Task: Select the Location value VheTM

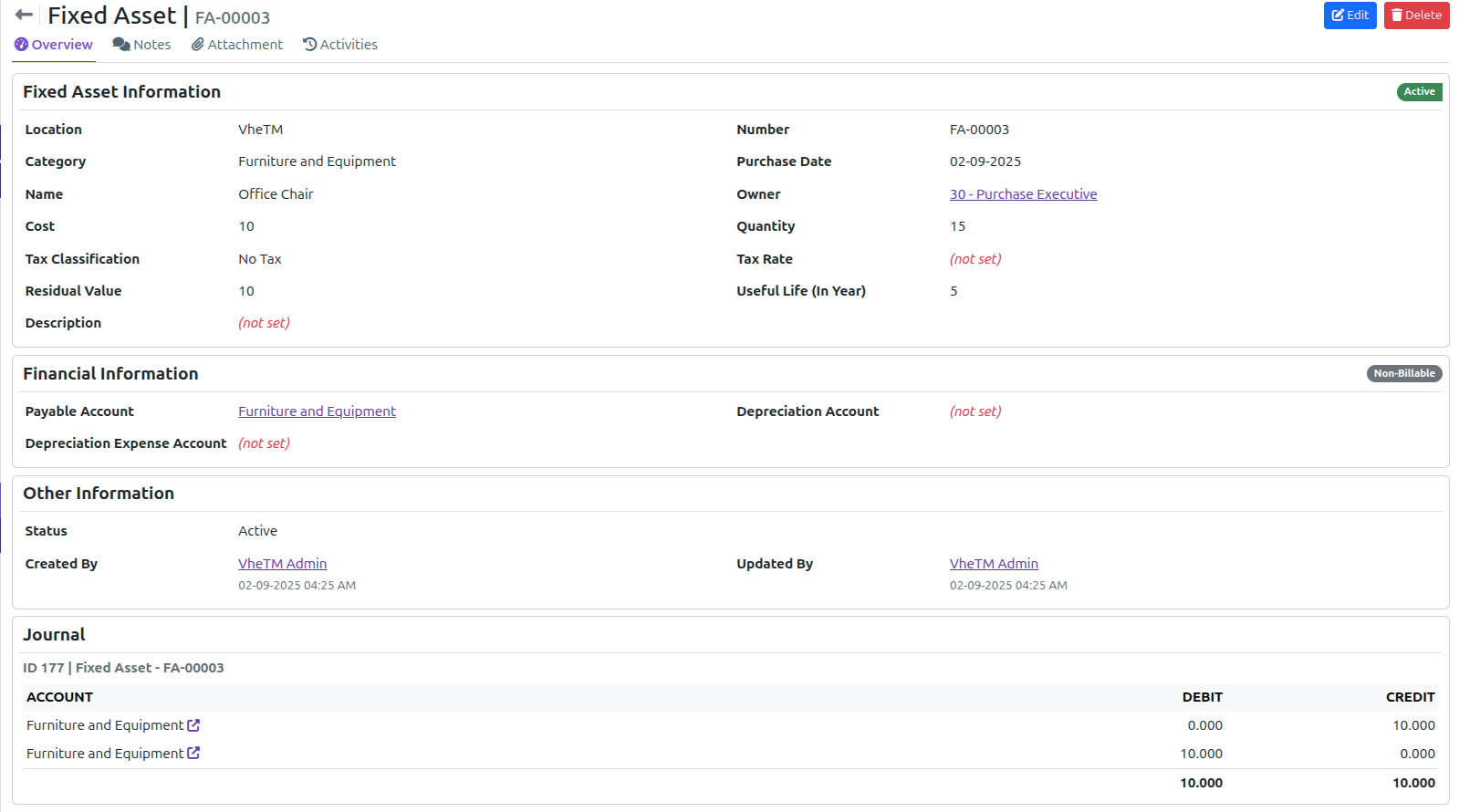Action: 261,130
